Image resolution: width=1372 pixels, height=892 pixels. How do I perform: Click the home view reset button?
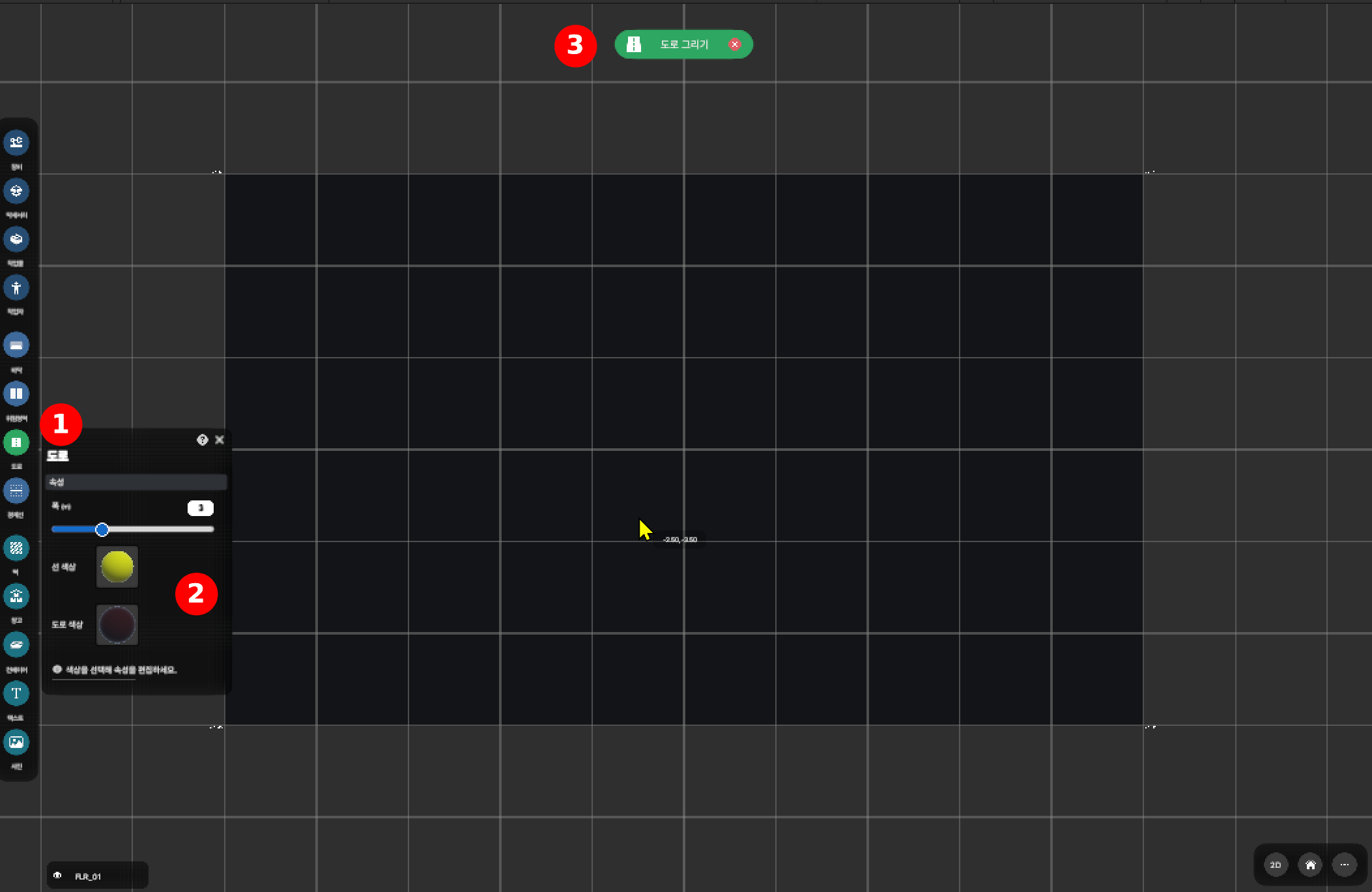click(1310, 865)
